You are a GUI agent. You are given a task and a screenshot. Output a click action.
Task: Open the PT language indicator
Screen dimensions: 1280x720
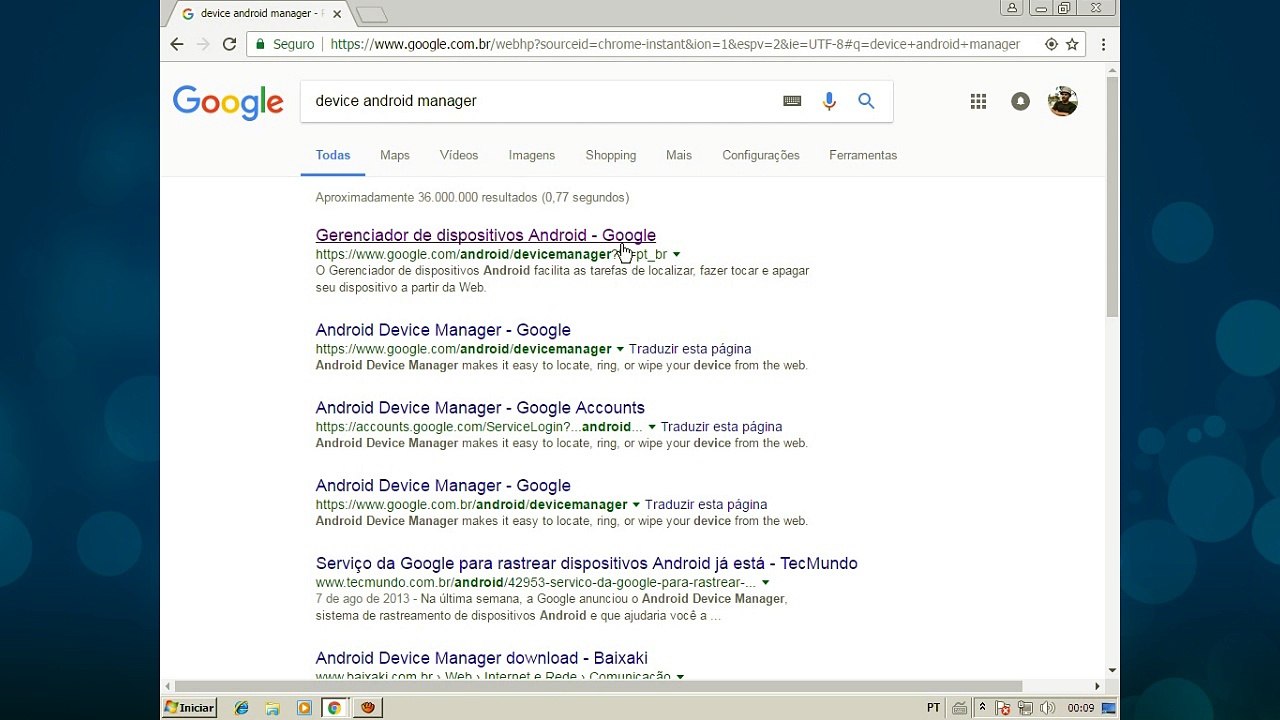coord(933,708)
